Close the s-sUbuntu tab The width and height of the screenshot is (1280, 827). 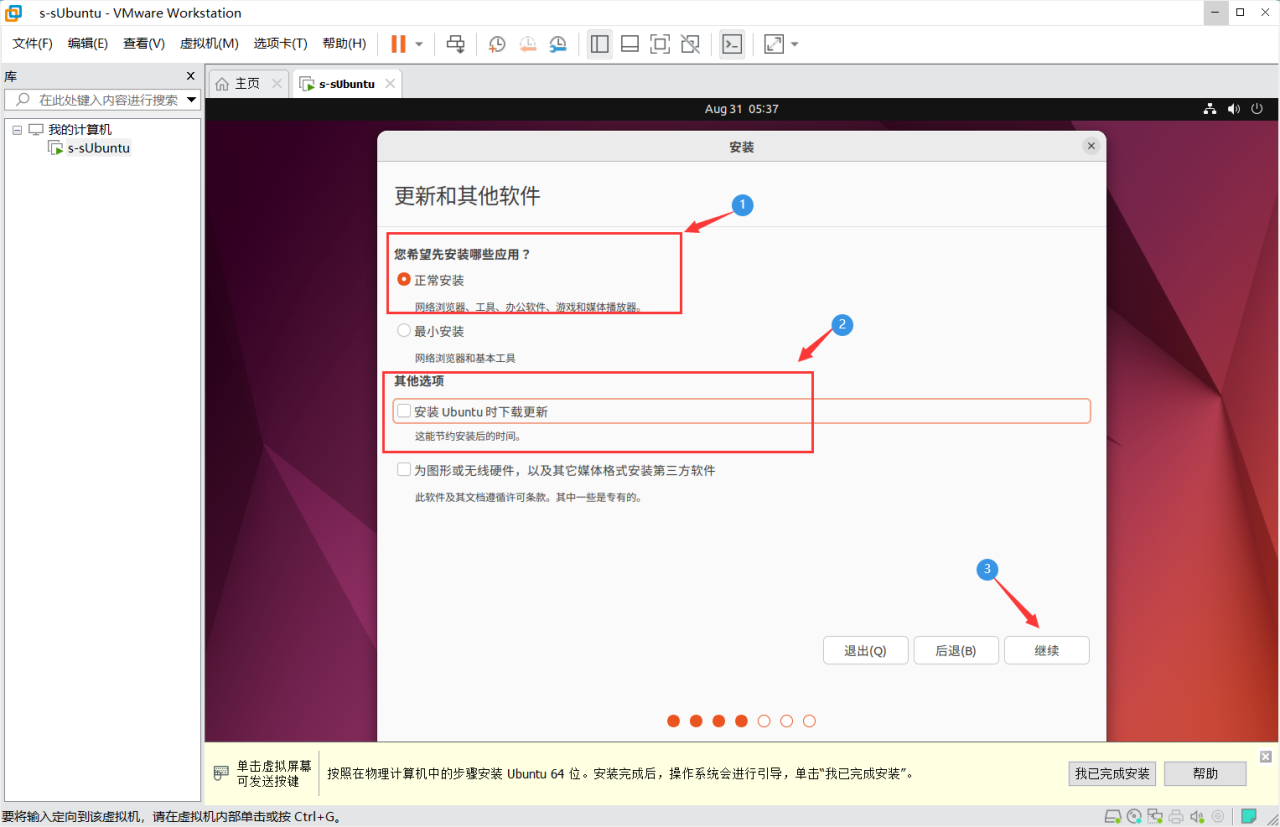point(390,84)
